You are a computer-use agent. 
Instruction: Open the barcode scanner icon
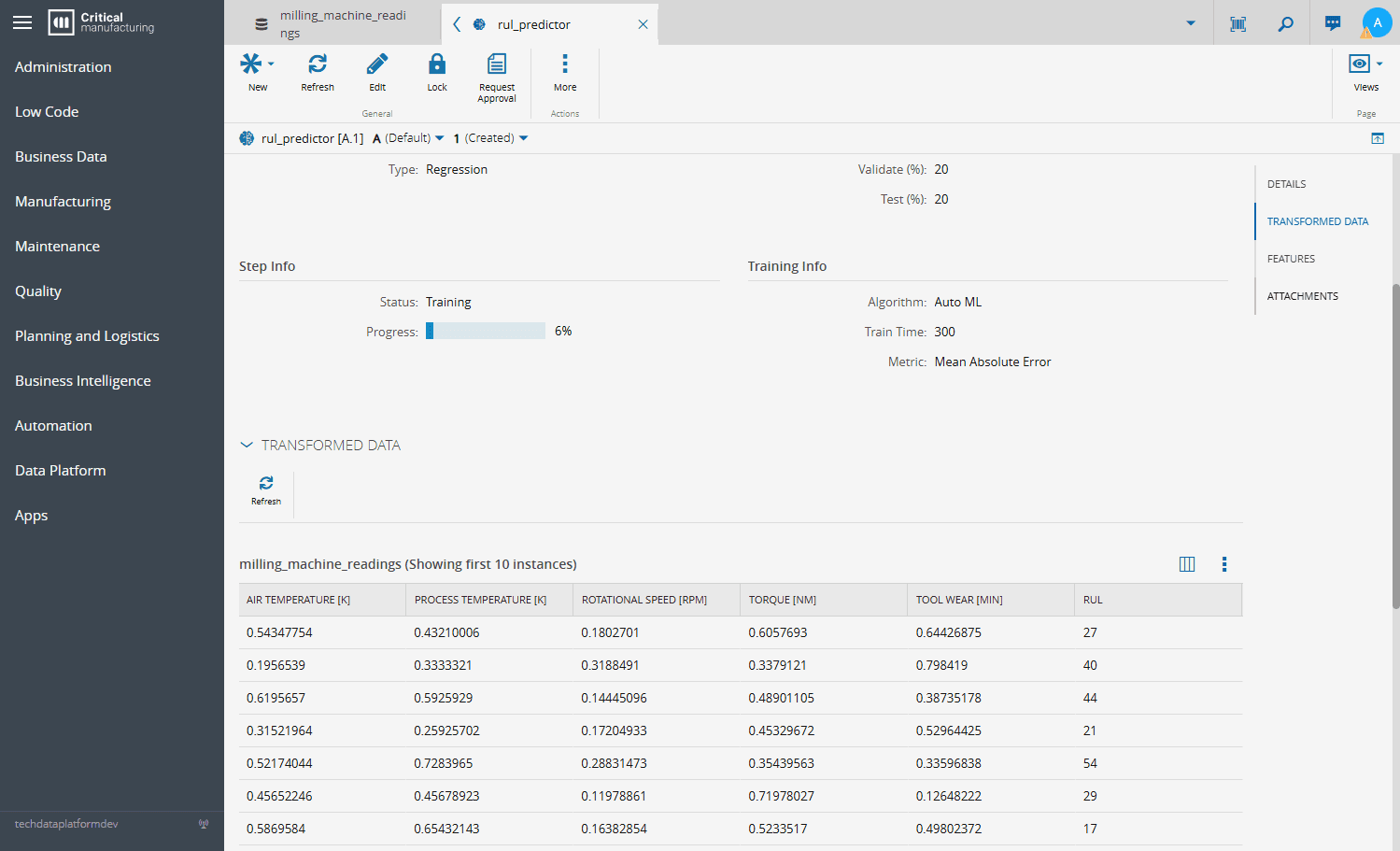[1238, 23]
